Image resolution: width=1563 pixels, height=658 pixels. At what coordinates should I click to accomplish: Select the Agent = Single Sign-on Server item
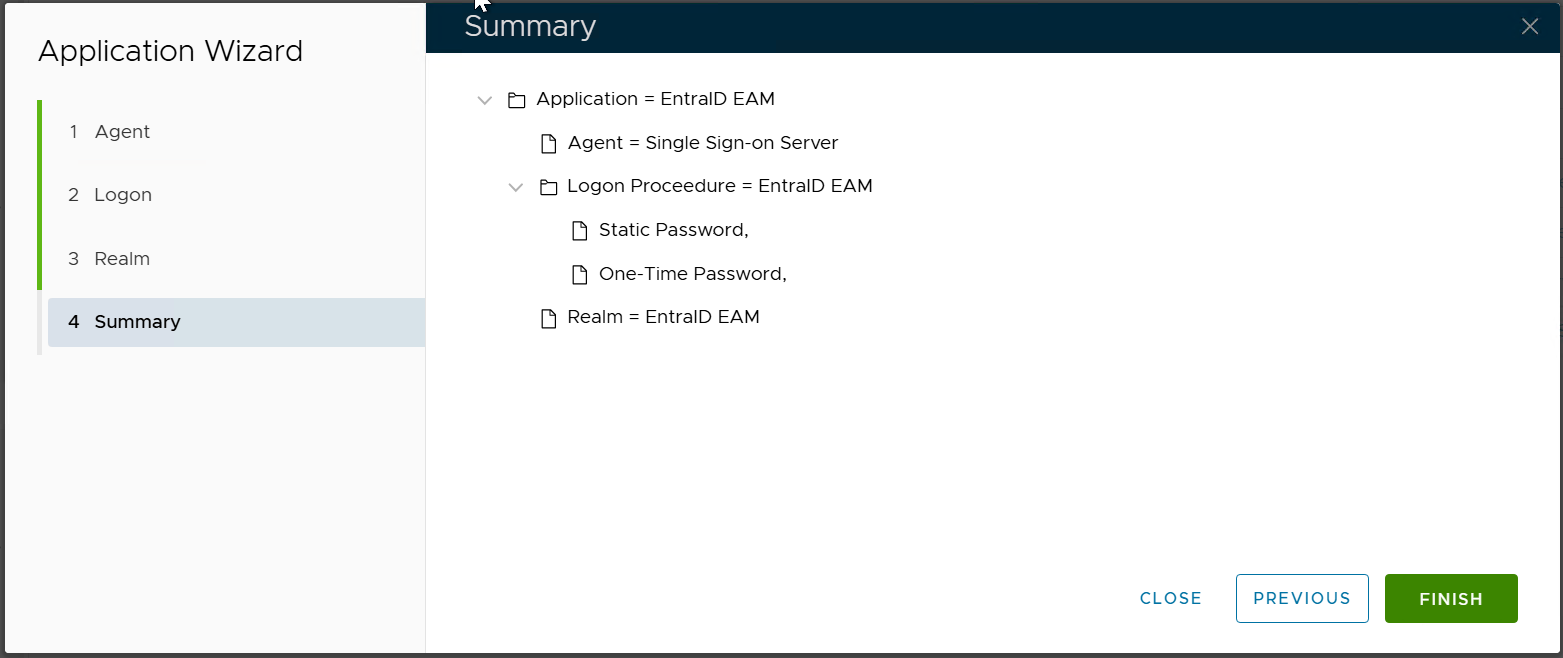[702, 143]
